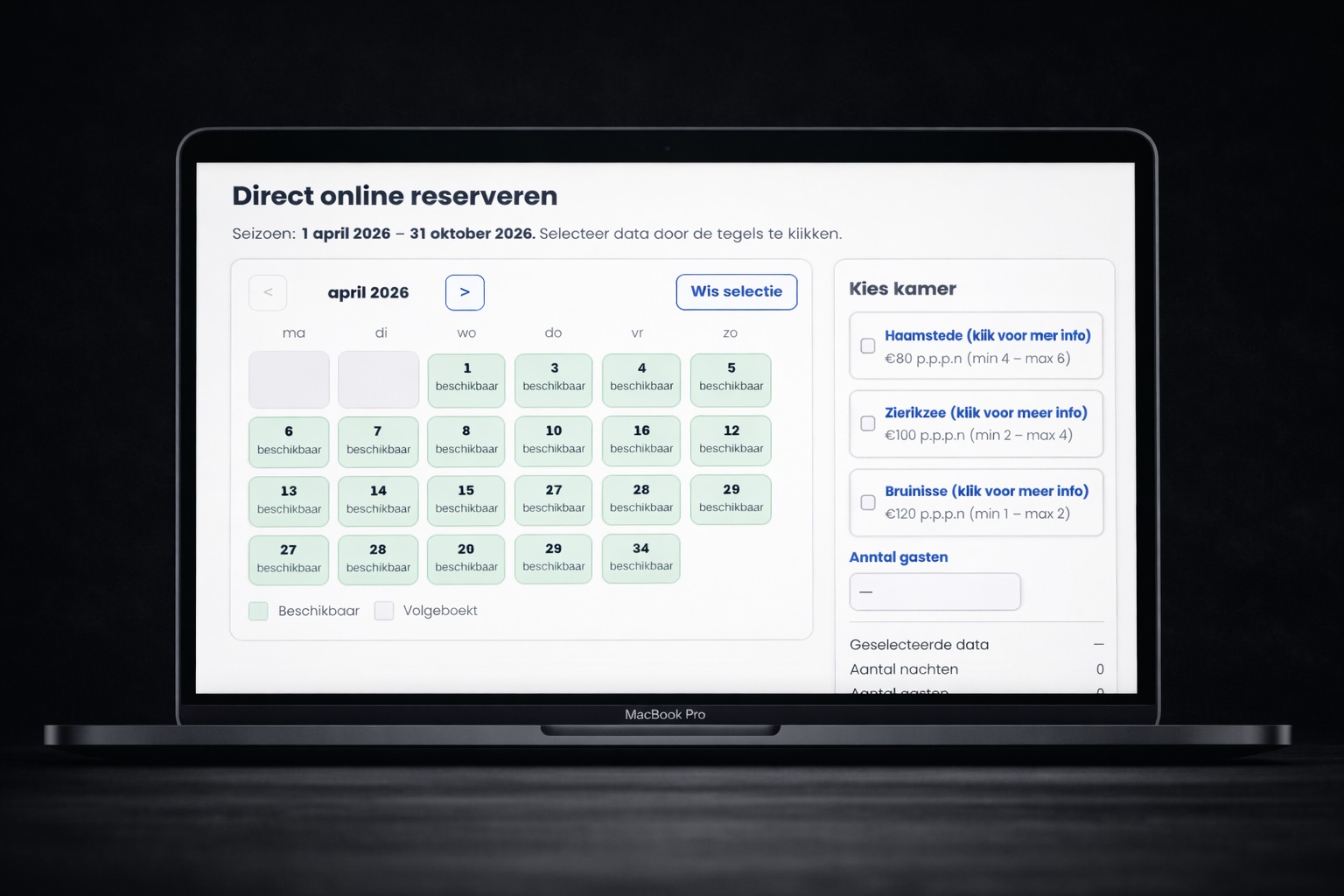Open Bruinisse 'klik voor meer info' link

pyautogui.click(x=986, y=491)
